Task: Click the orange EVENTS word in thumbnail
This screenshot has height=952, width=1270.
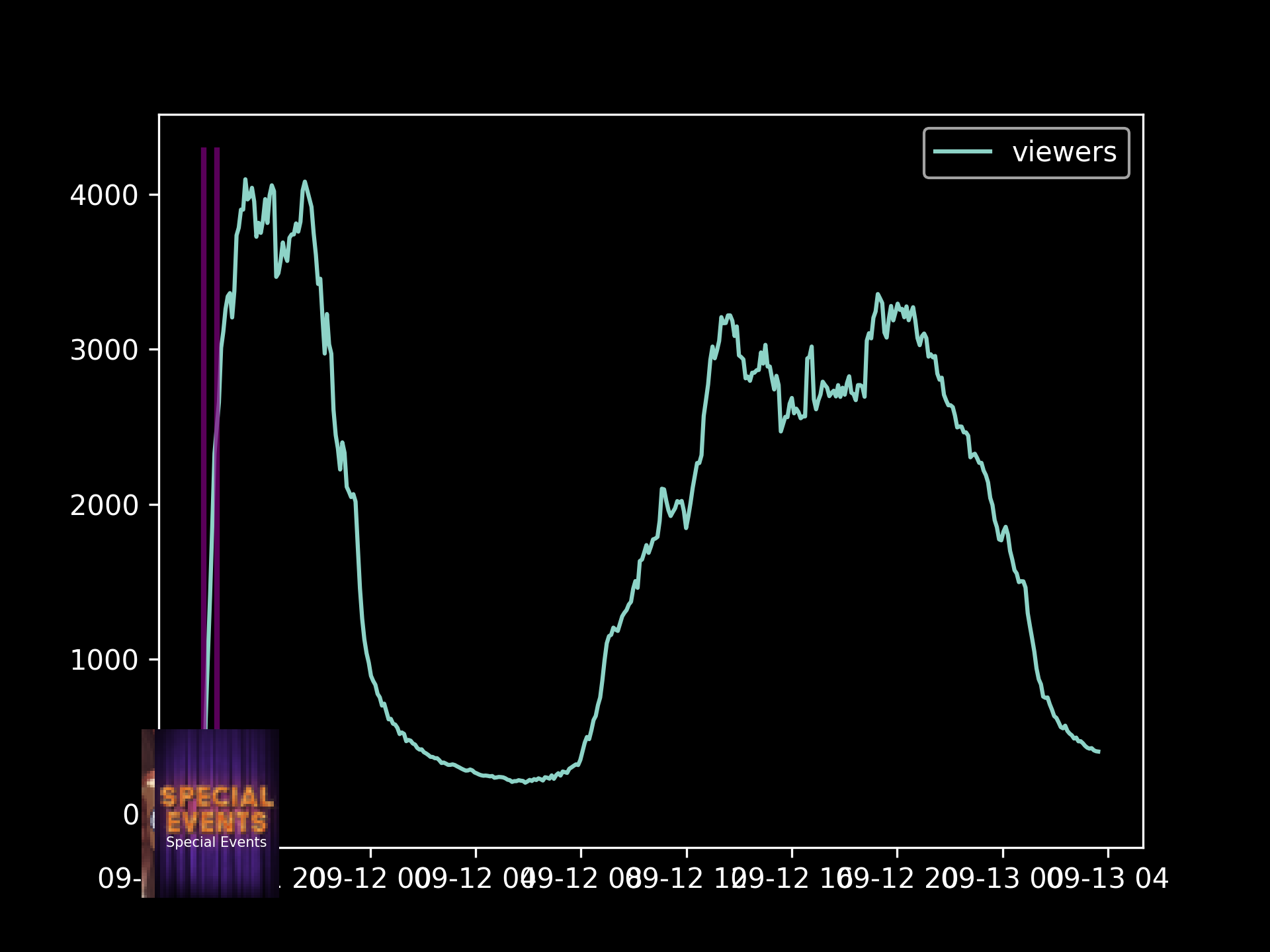Action: click(x=216, y=822)
